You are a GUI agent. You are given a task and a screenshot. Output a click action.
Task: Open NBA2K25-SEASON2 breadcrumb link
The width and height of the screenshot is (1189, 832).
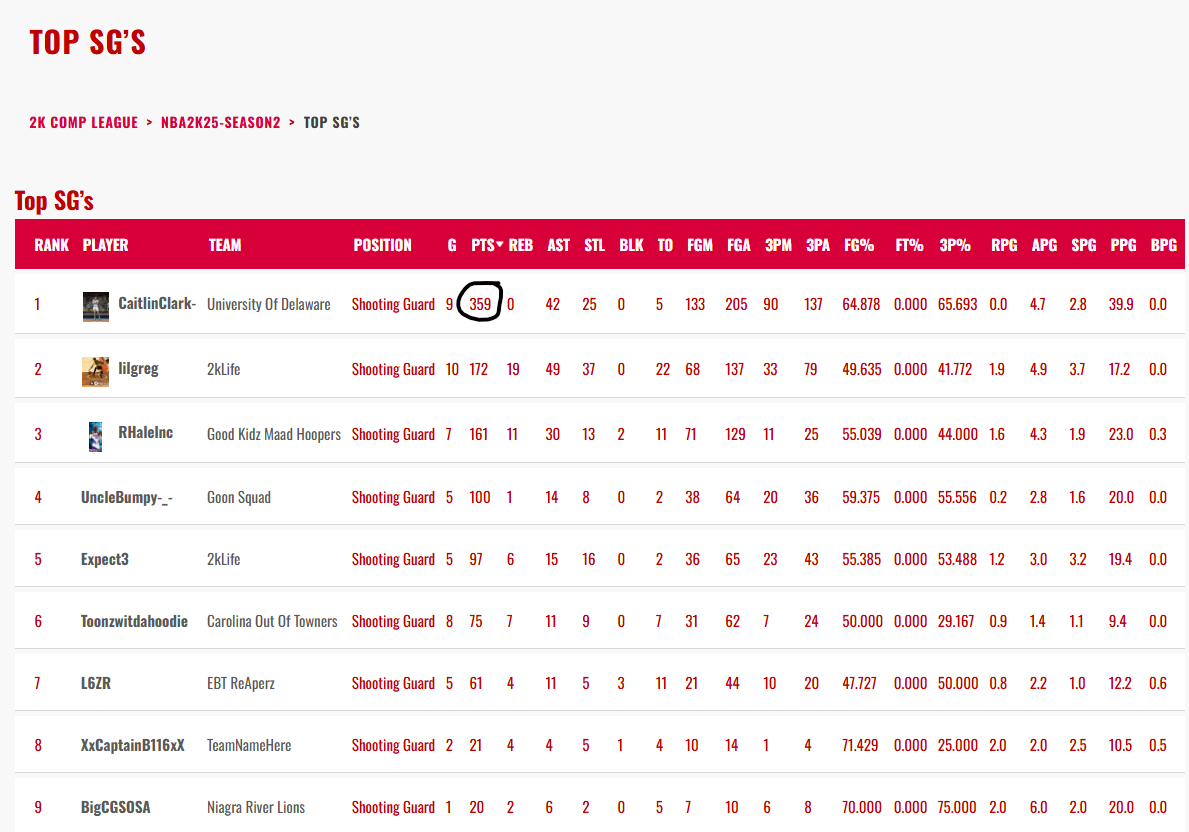coord(222,122)
